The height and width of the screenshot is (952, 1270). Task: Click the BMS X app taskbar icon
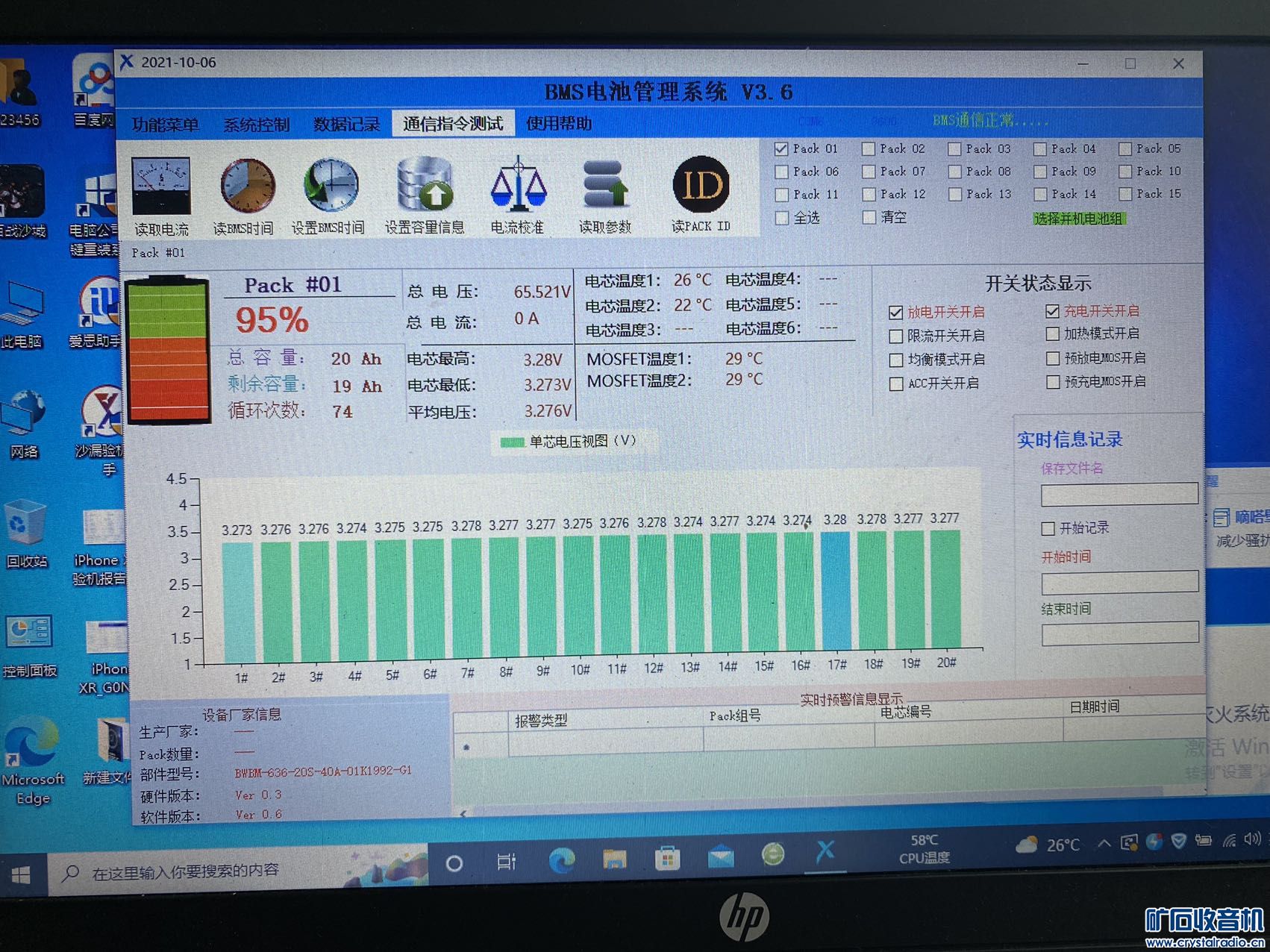[x=825, y=851]
